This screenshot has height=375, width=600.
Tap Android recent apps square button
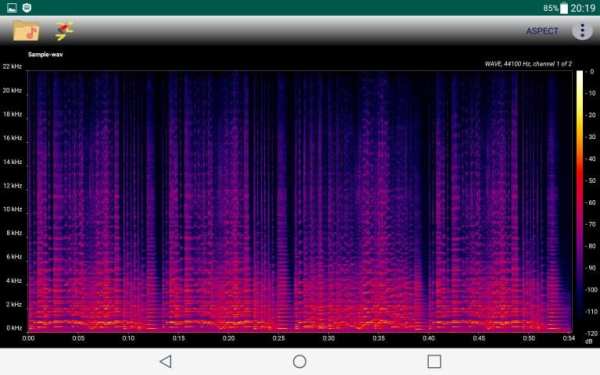pyautogui.click(x=434, y=361)
